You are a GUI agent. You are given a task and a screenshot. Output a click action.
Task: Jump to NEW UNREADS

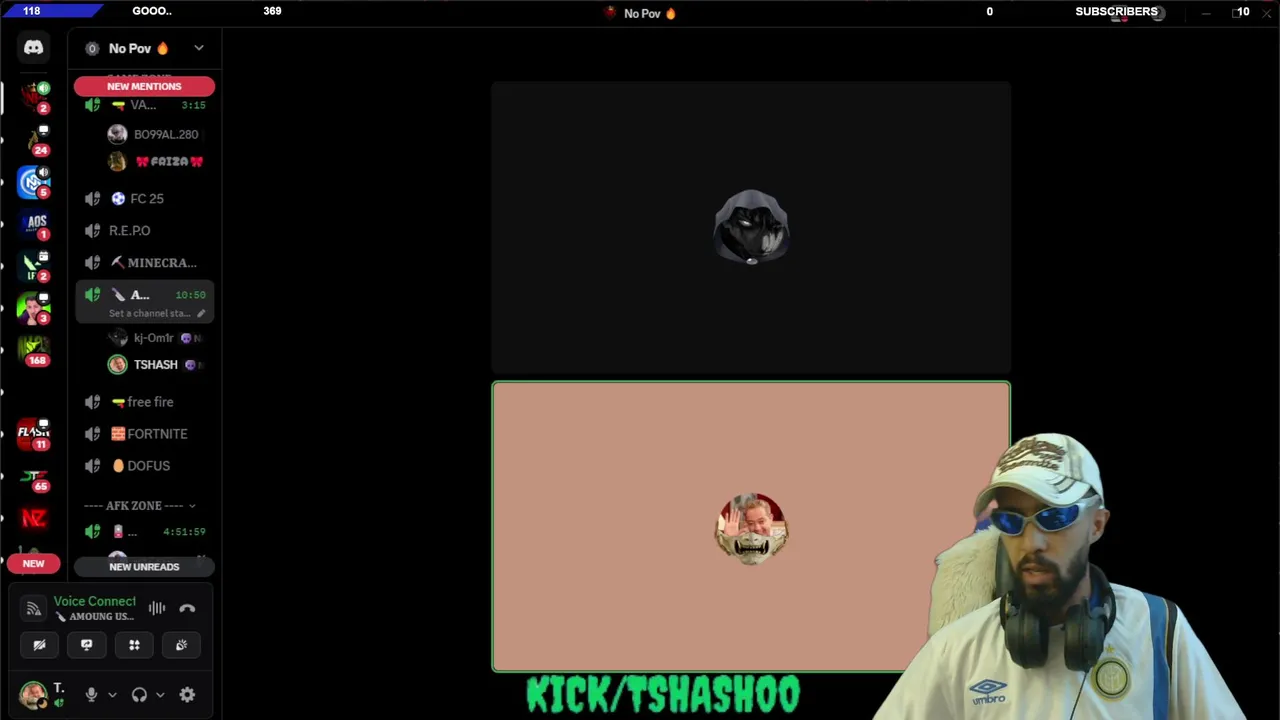(144, 567)
